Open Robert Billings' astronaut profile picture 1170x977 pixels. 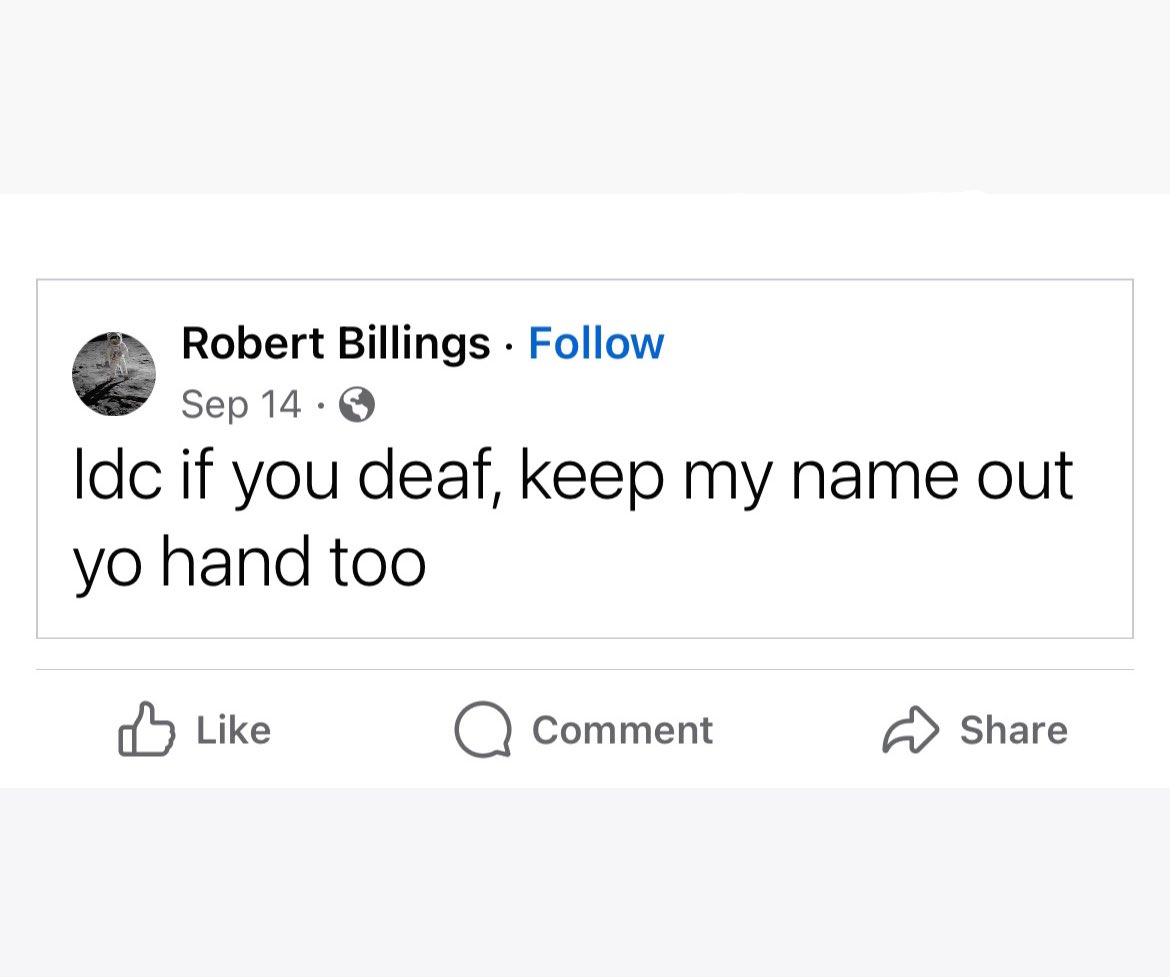(x=114, y=374)
